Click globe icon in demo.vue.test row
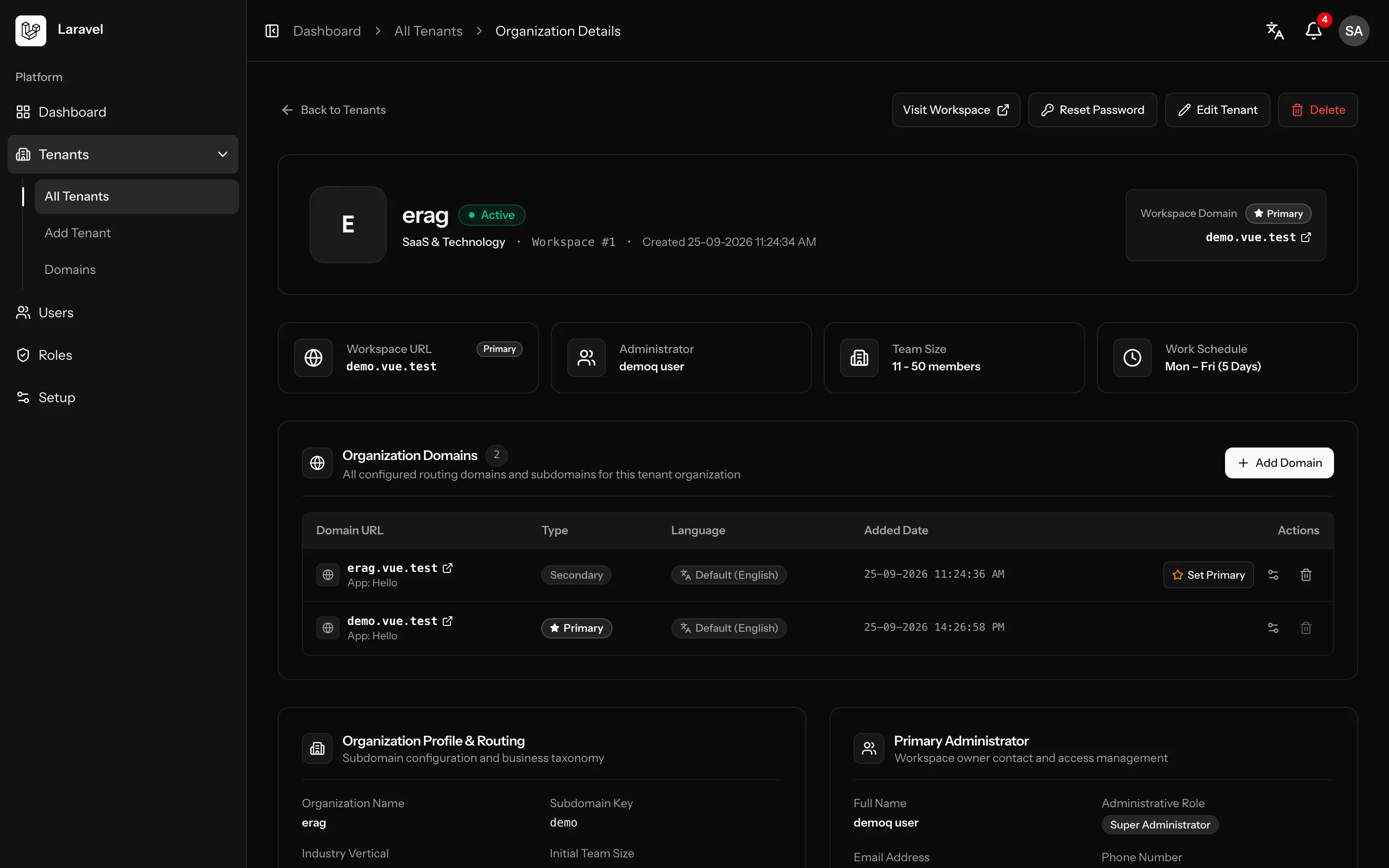 [x=328, y=627]
